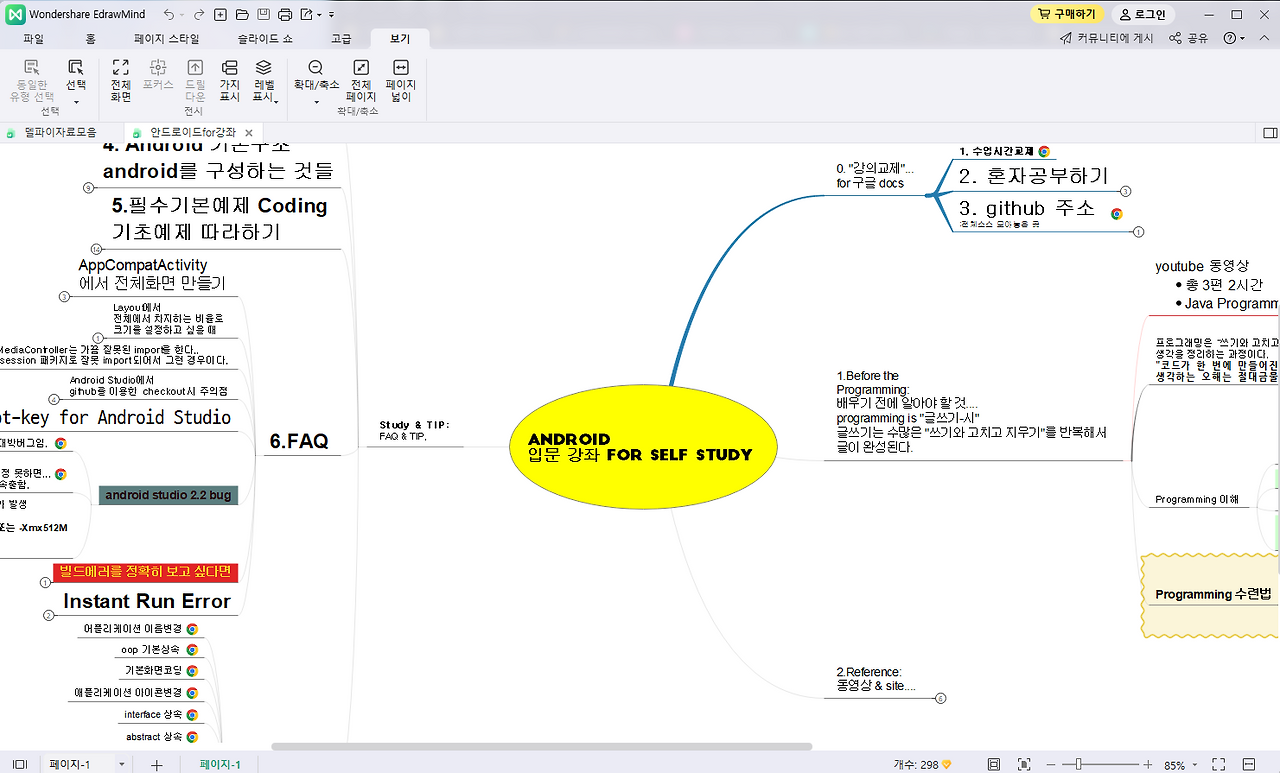Move the zoom slider handle
Viewport: 1280px width, 773px height.
coord(1078,764)
